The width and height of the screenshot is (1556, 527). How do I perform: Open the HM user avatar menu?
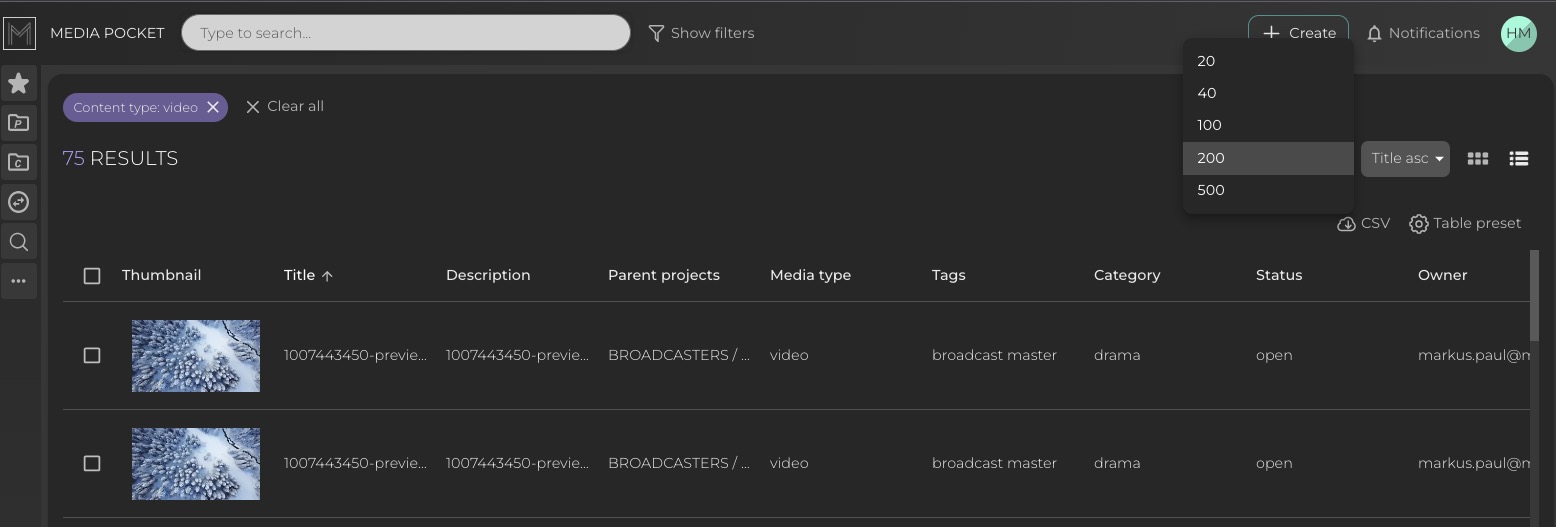pyautogui.click(x=1518, y=33)
